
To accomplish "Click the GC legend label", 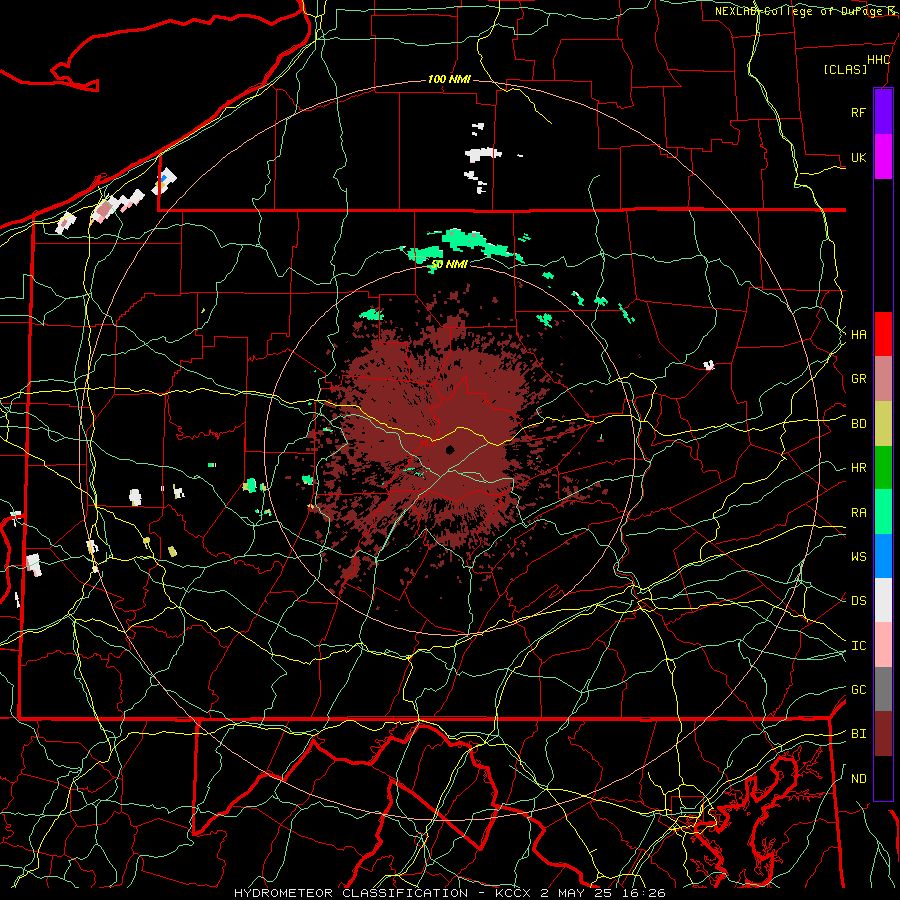I will pos(858,689).
